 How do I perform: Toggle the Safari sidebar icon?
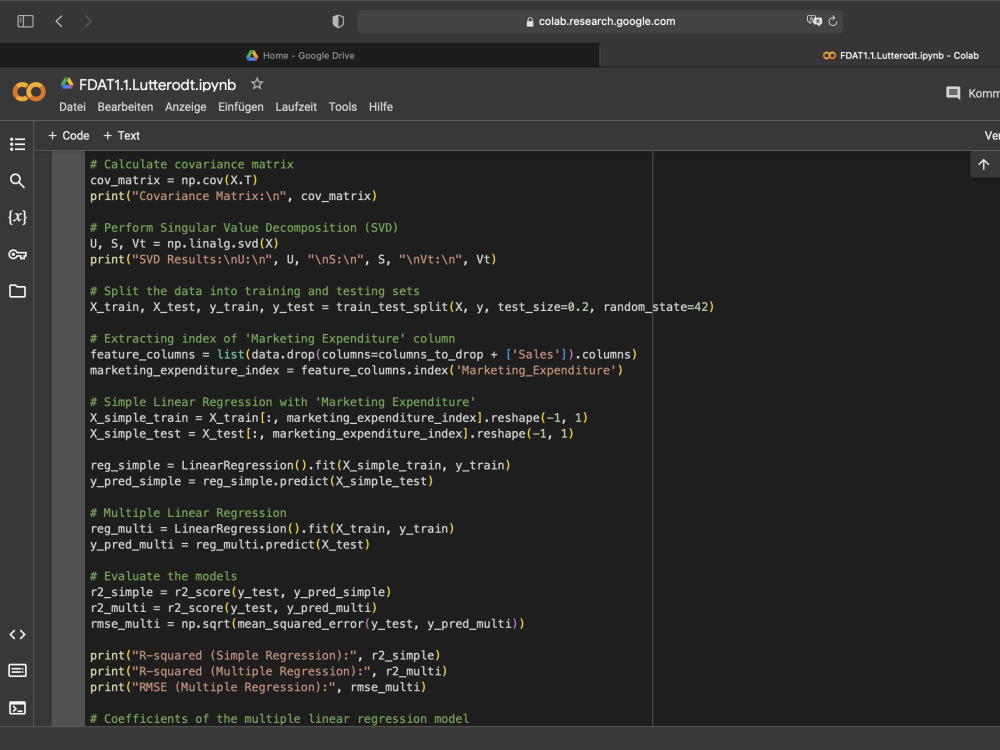coord(26,22)
